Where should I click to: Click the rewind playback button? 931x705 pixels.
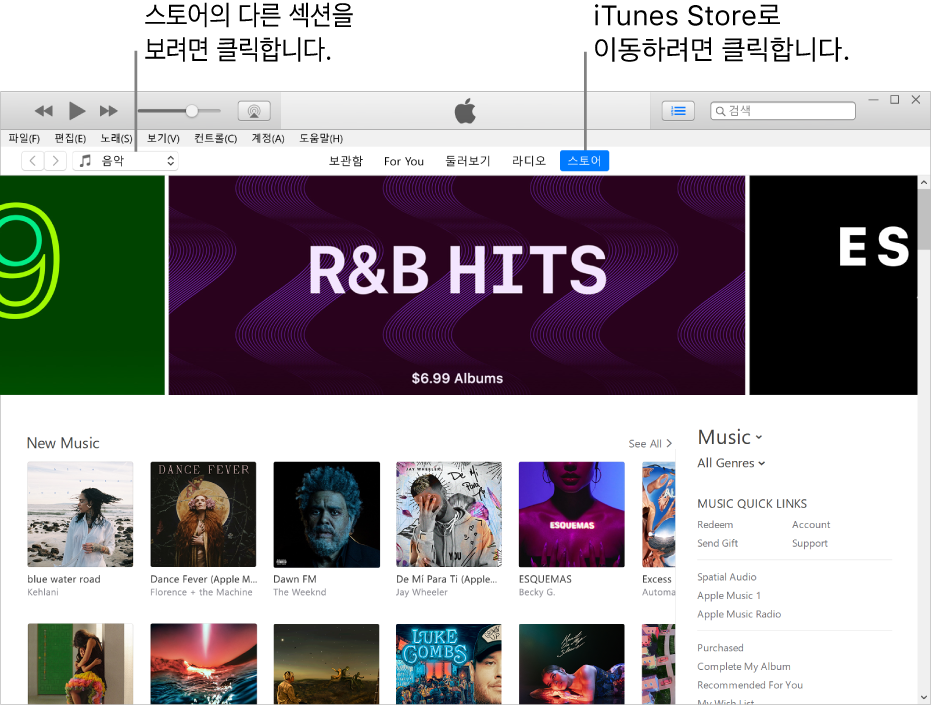point(43,110)
